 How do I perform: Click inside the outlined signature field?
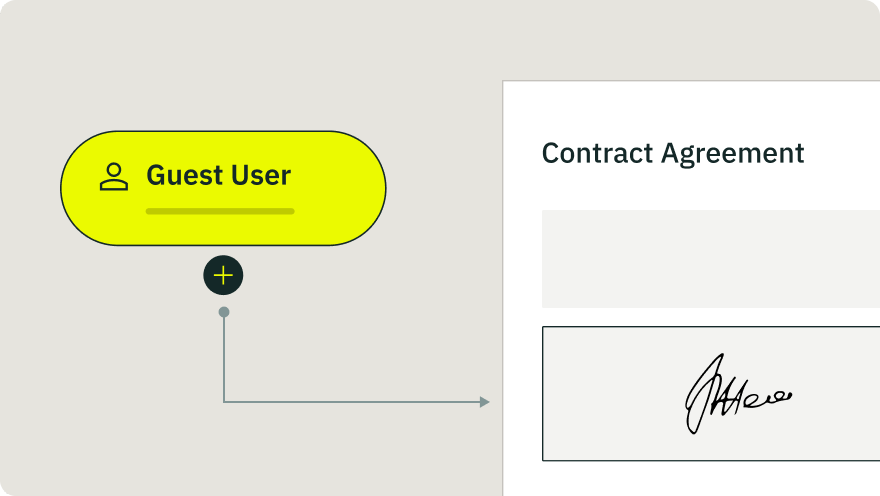click(711, 393)
